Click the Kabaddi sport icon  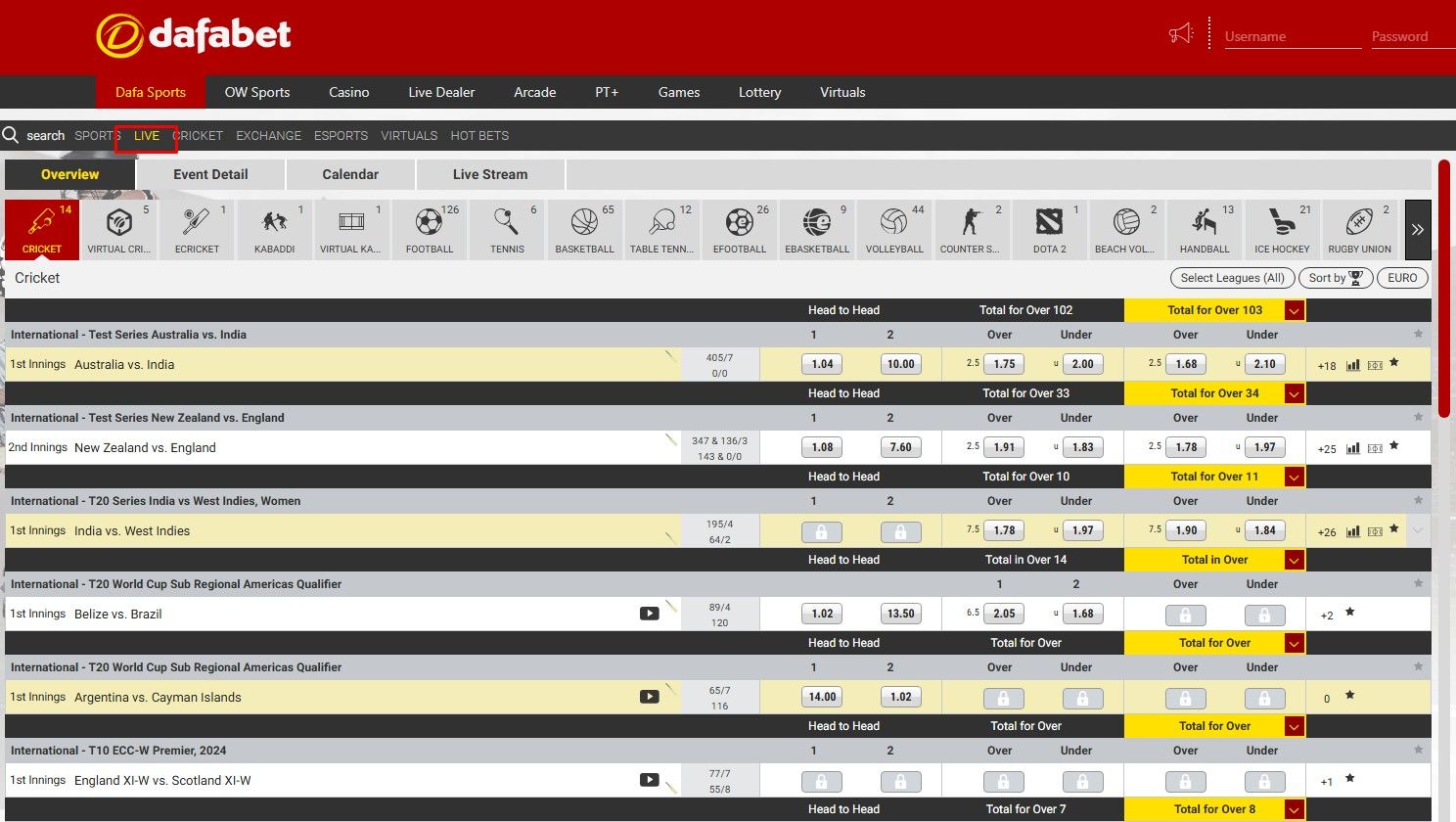tap(275, 229)
